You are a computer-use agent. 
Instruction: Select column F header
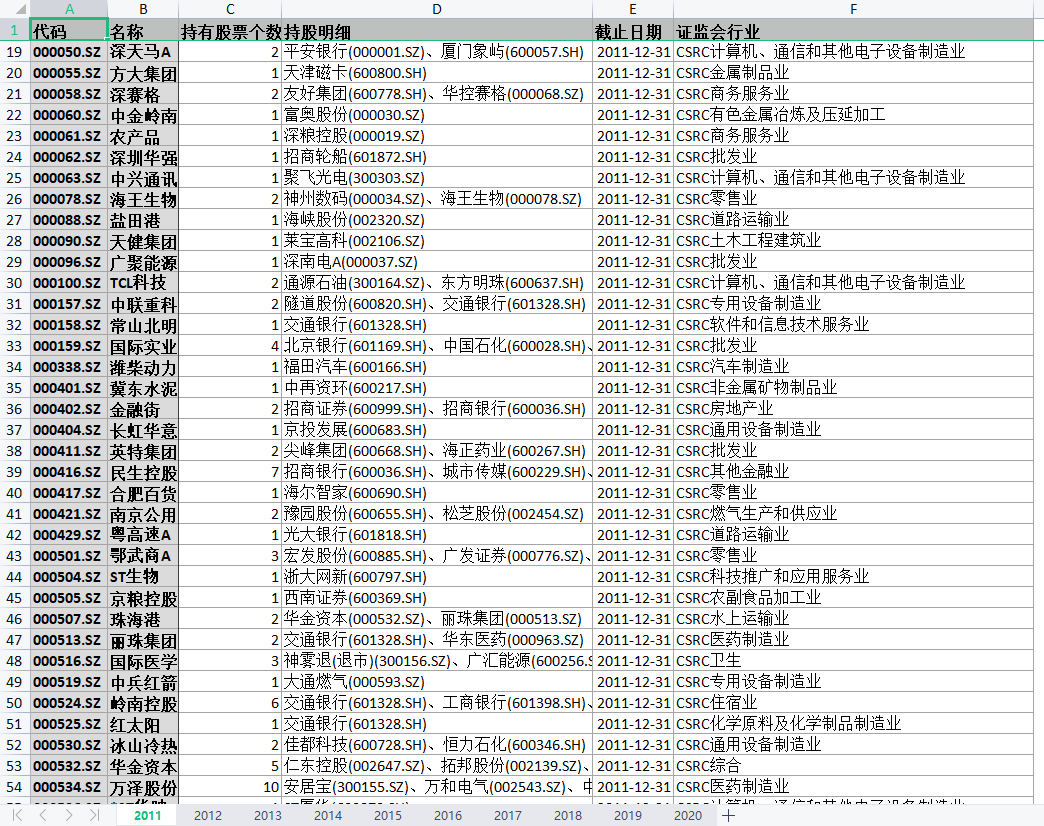(x=854, y=9)
